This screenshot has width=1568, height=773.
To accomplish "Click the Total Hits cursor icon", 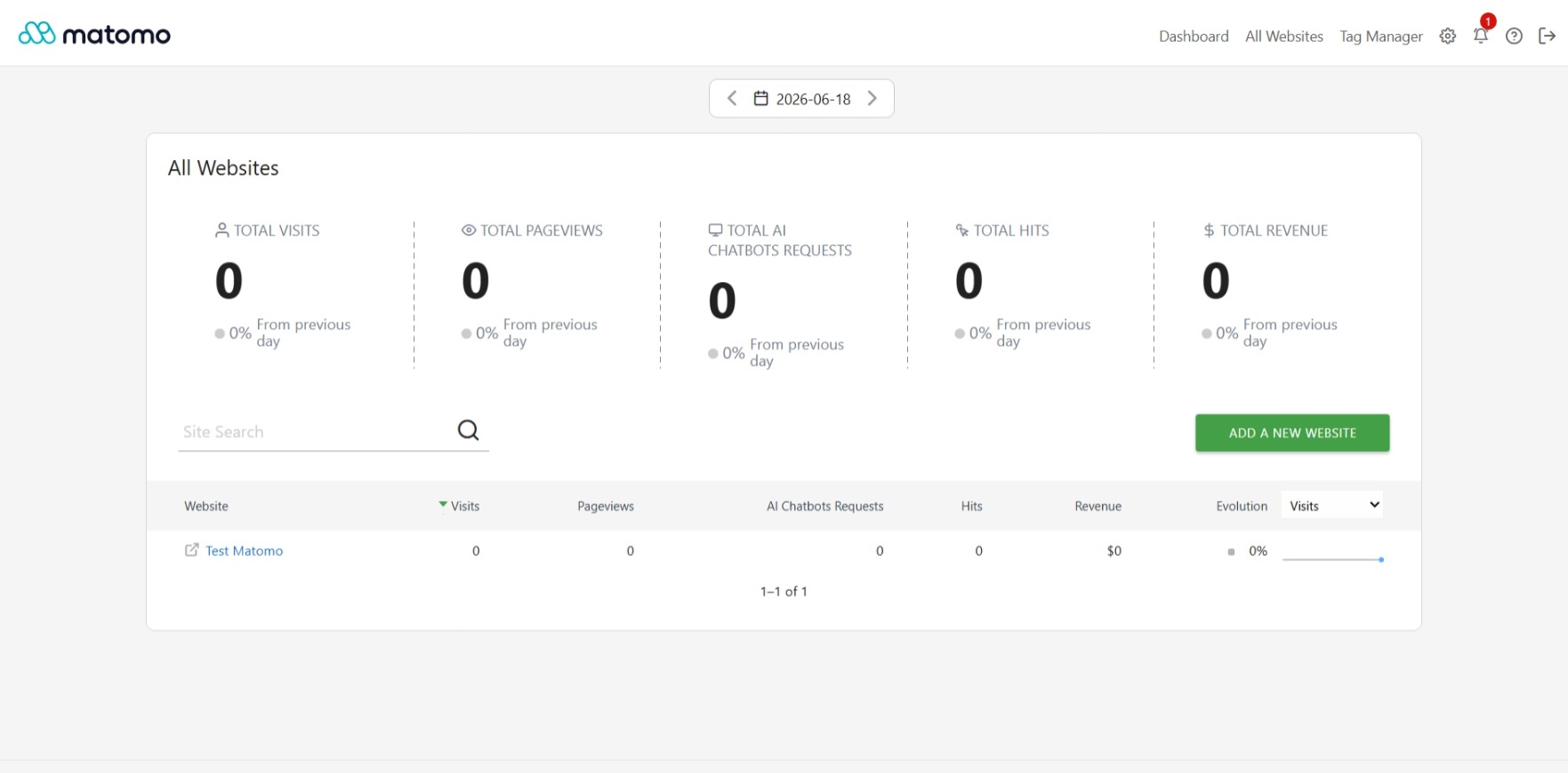I will point(962,230).
